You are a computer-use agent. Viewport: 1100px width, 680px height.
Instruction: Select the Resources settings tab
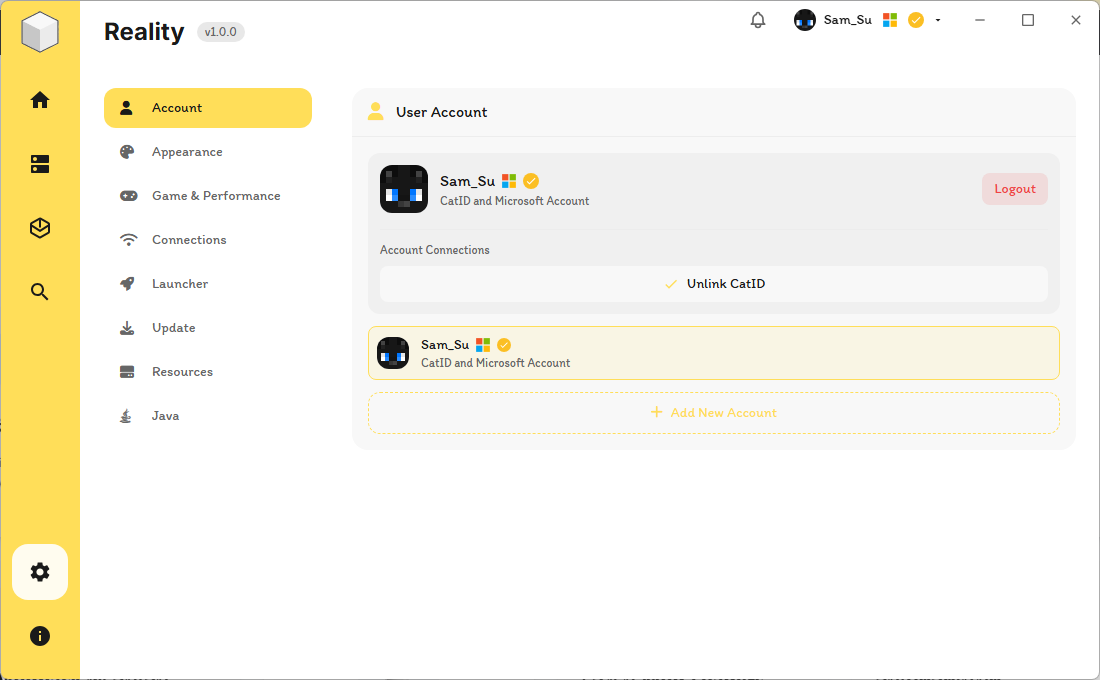pyautogui.click(x=182, y=372)
